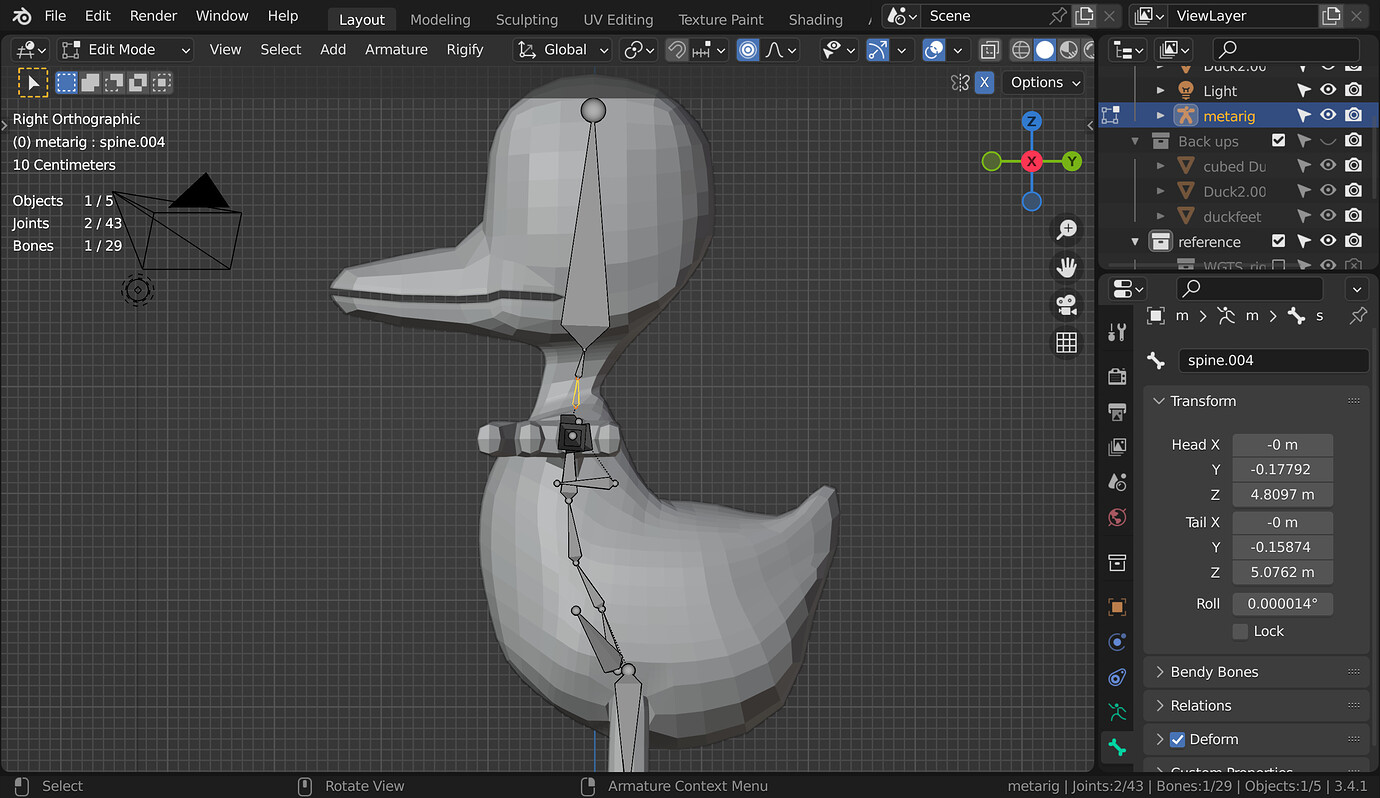Image resolution: width=1380 pixels, height=798 pixels.
Task: Click the zoom magnifier icon in viewport
Action: click(1067, 229)
